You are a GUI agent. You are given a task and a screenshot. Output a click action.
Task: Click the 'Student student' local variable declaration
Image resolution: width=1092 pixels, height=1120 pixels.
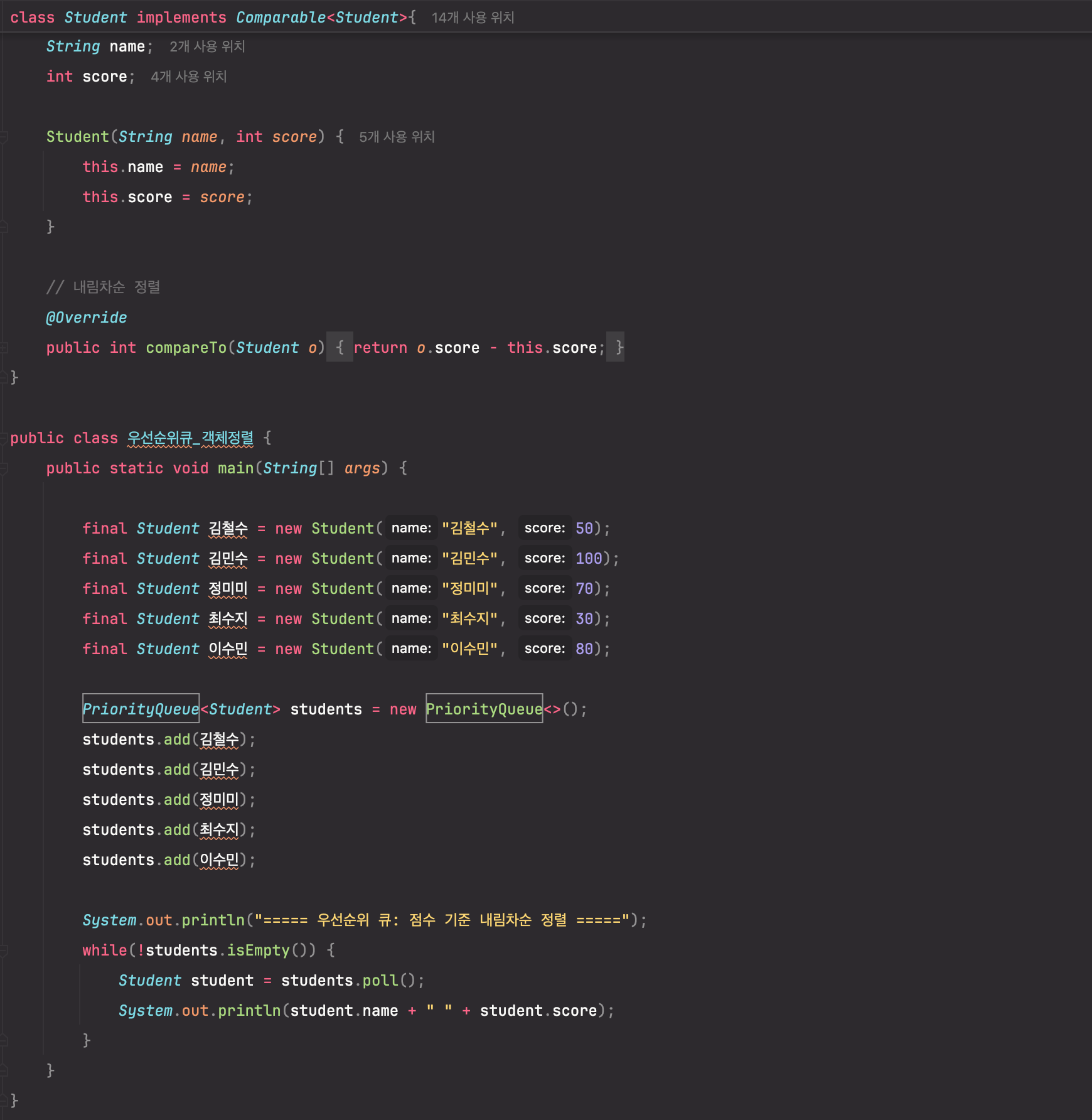186,981
